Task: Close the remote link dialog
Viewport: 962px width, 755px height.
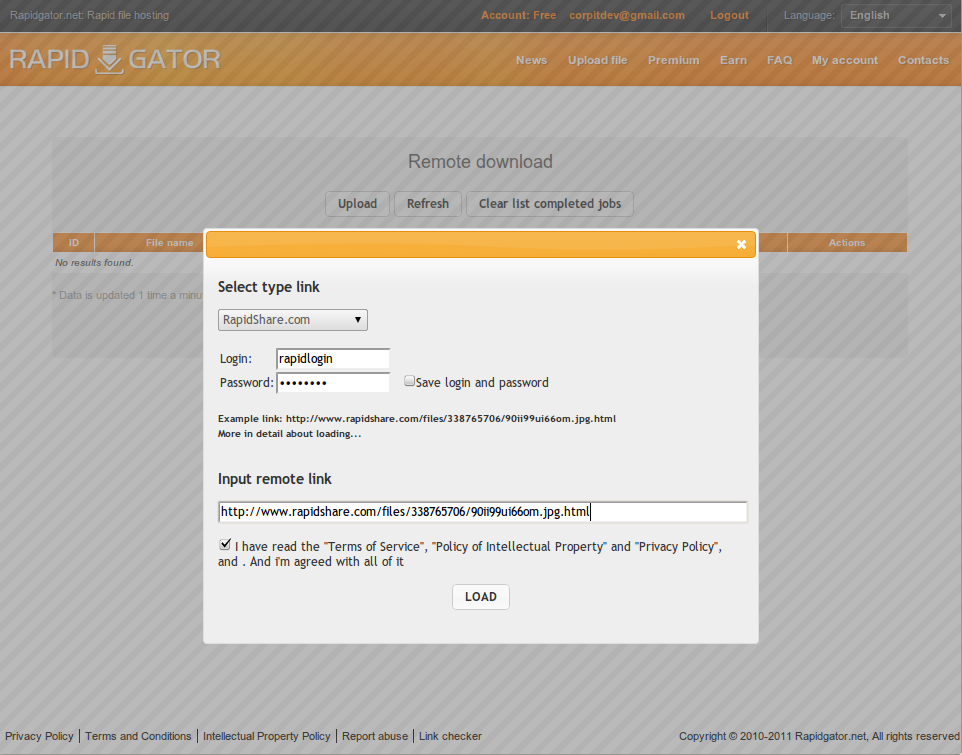Action: tap(741, 245)
